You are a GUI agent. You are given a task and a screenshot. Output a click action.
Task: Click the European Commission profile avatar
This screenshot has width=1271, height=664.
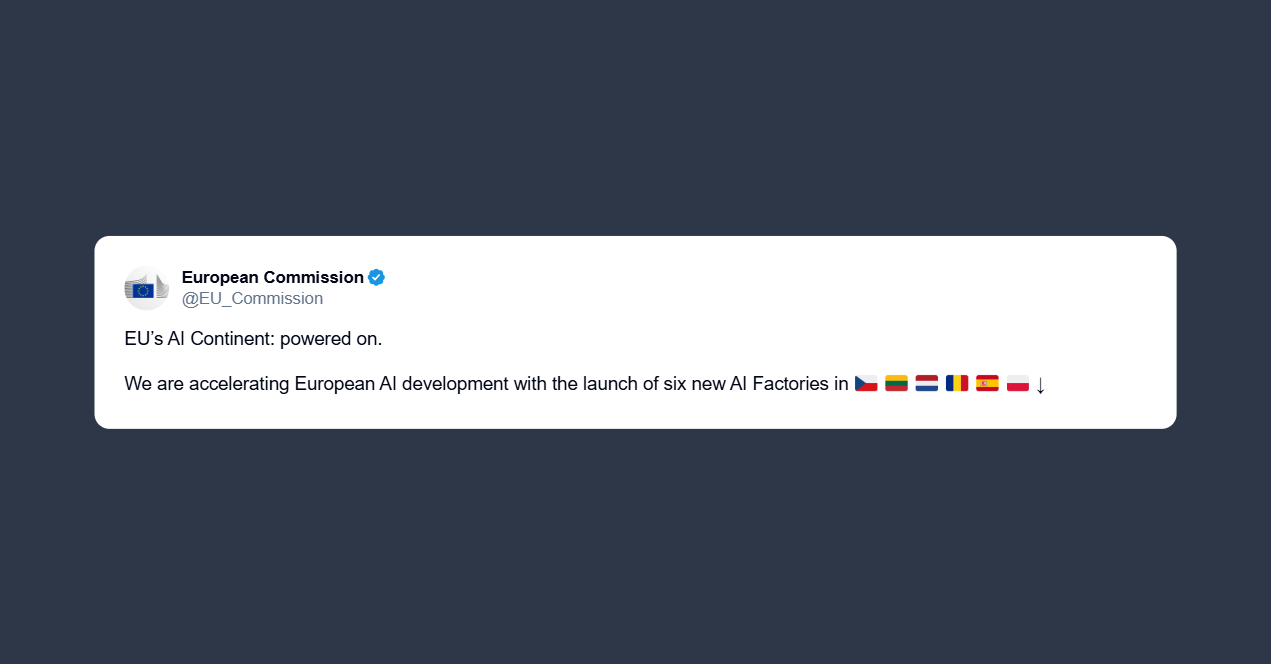pyautogui.click(x=146, y=288)
